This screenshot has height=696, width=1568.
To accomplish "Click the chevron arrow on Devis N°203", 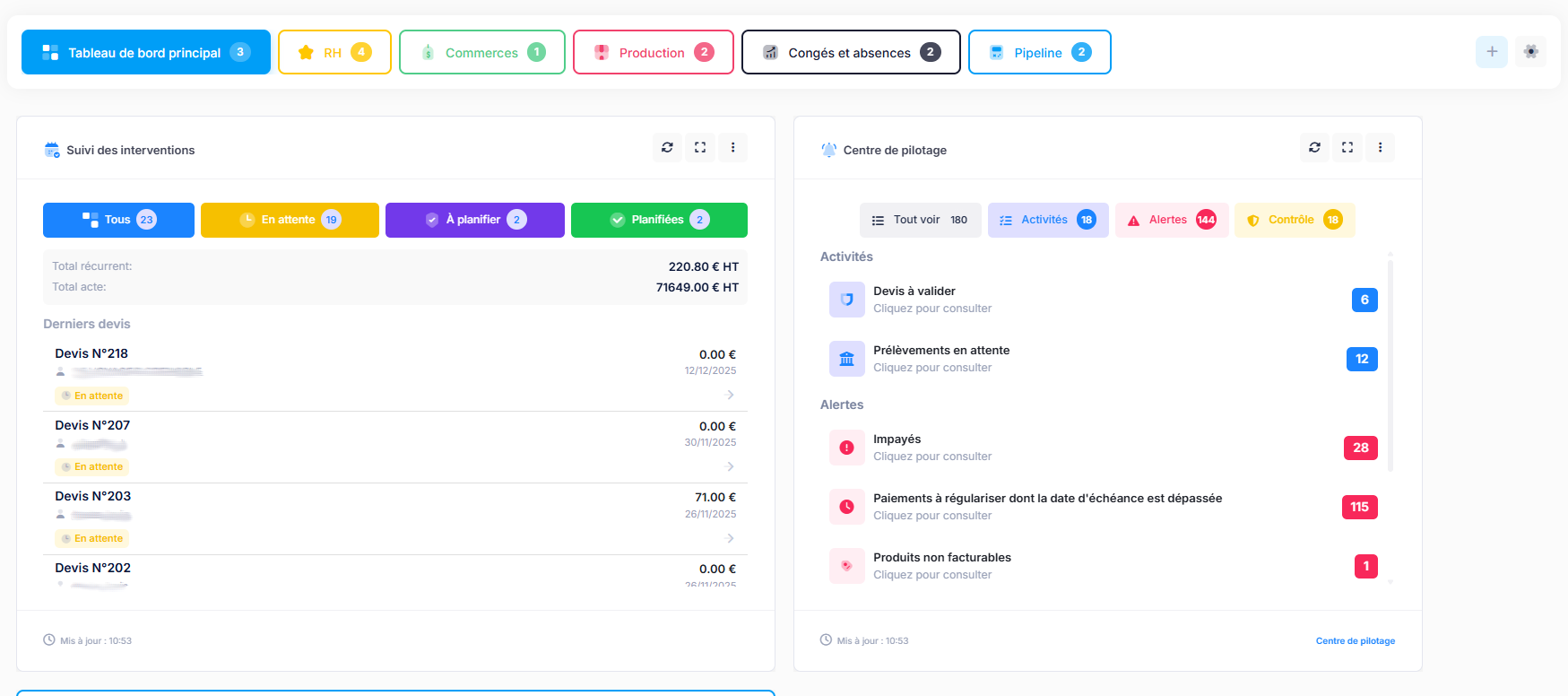I will coord(730,538).
